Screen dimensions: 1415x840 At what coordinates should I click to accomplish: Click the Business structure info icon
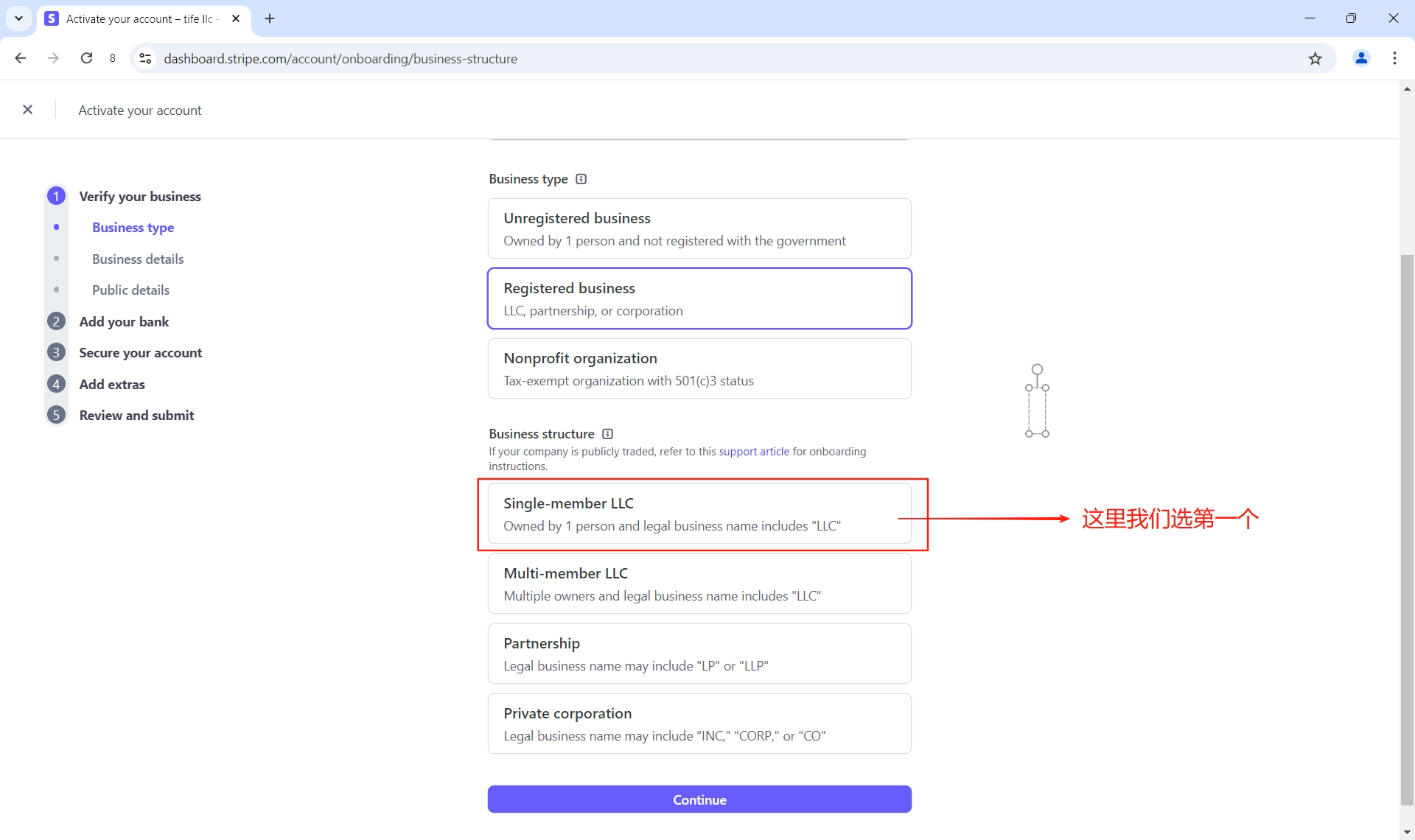(607, 434)
